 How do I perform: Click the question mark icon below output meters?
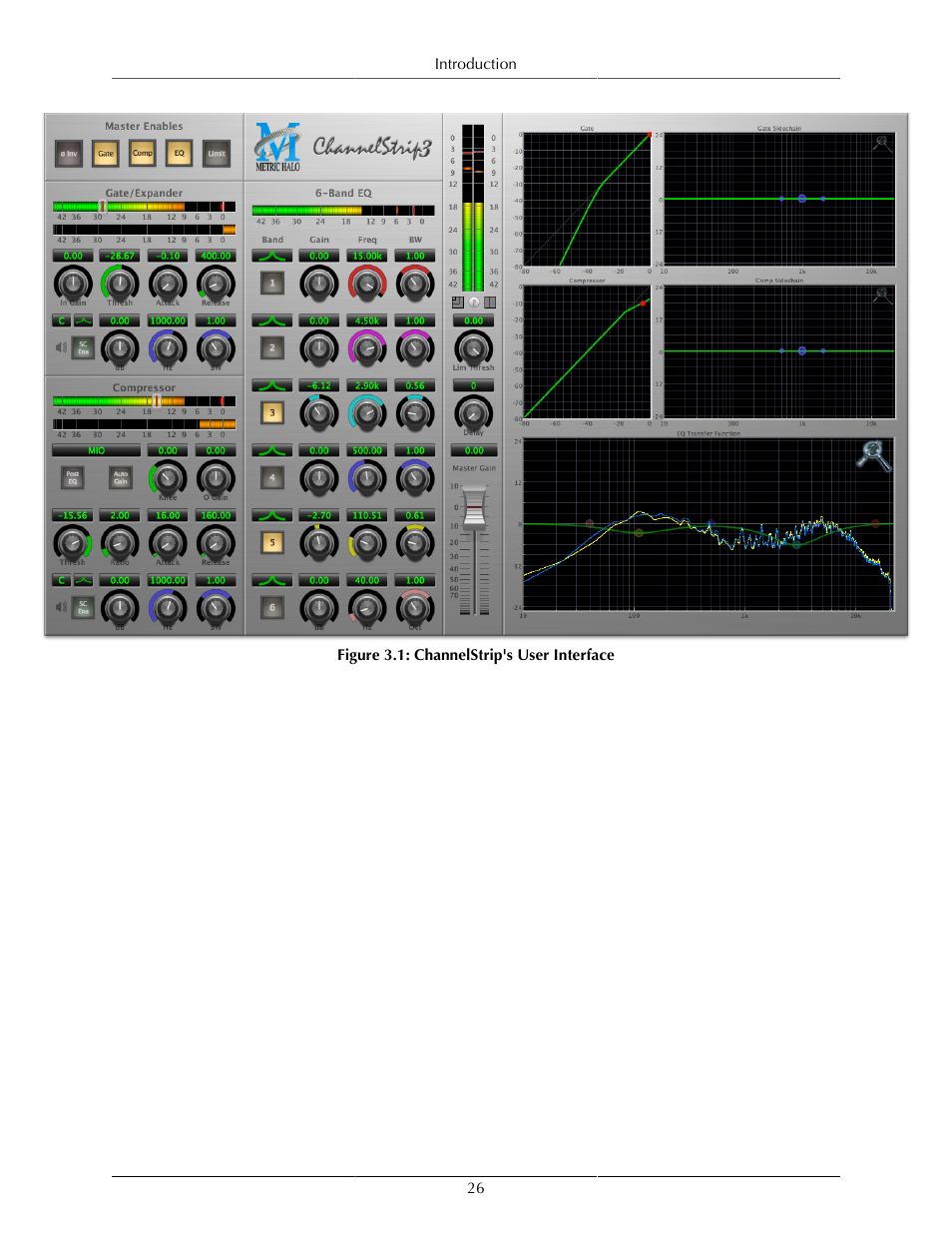pos(473,303)
